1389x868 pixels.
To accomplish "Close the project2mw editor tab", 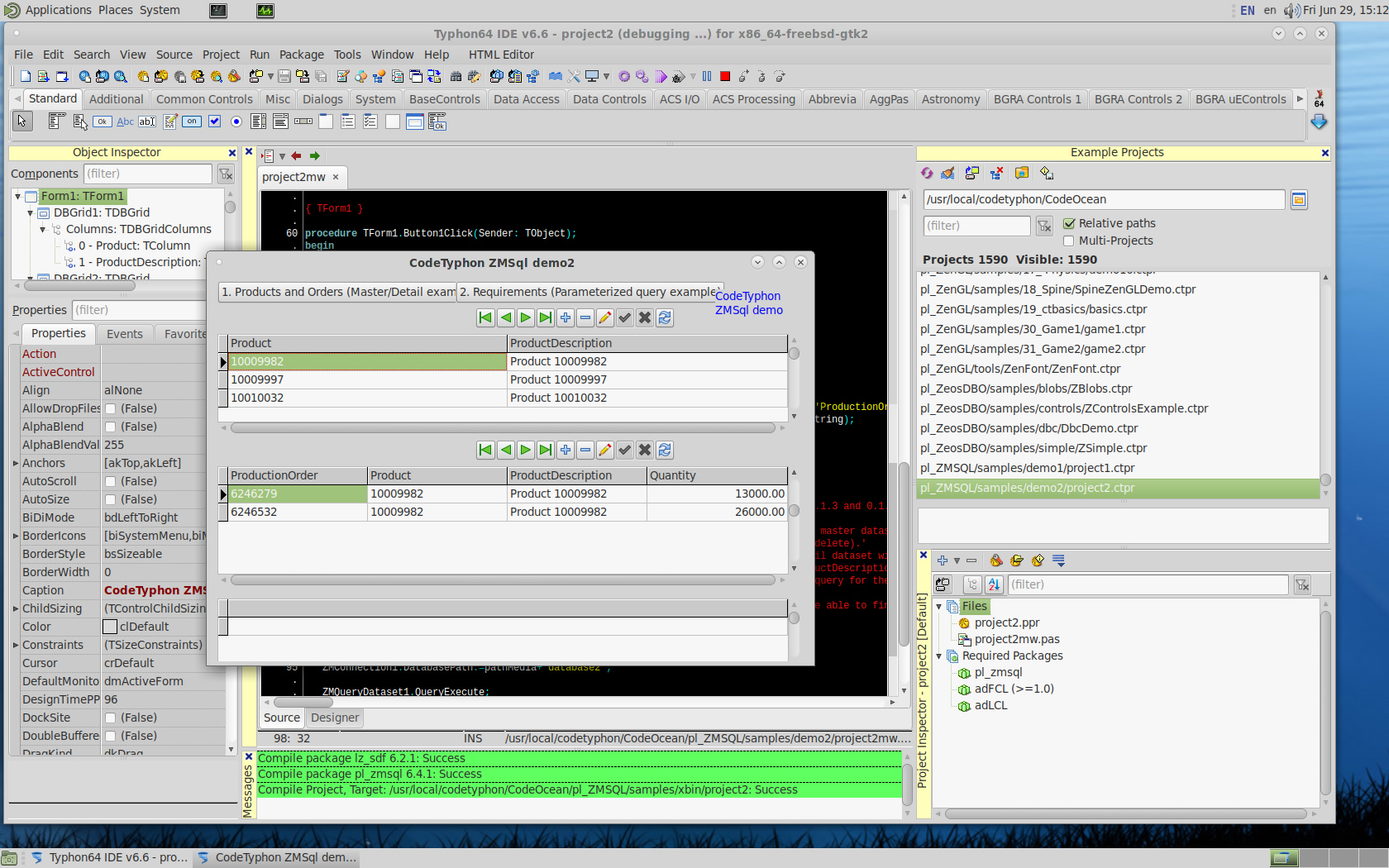I will pyautogui.click(x=336, y=177).
